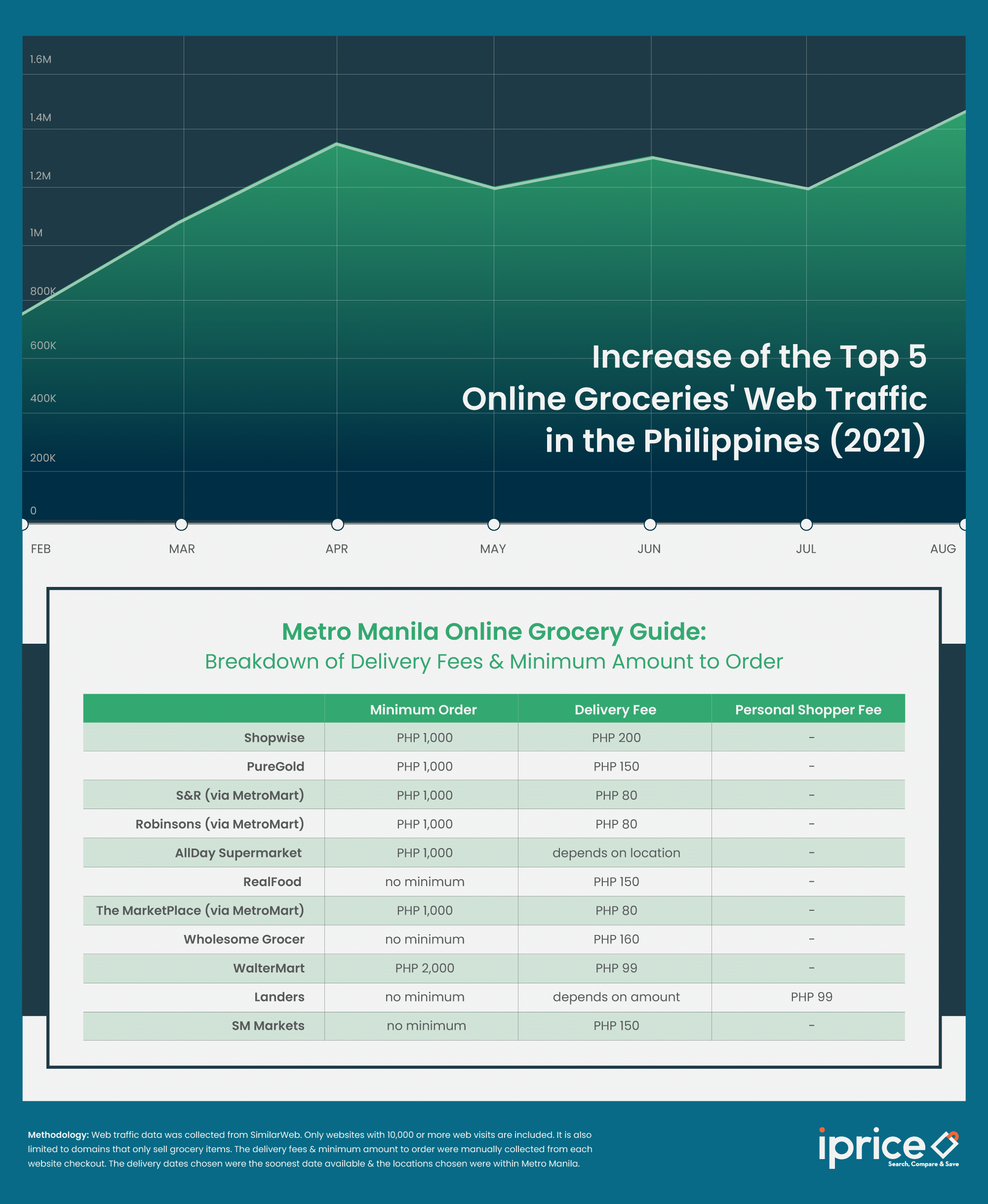The image size is (988, 1204).
Task: Click the Metro Manila Online Grocery Guide heading
Action: point(493,631)
